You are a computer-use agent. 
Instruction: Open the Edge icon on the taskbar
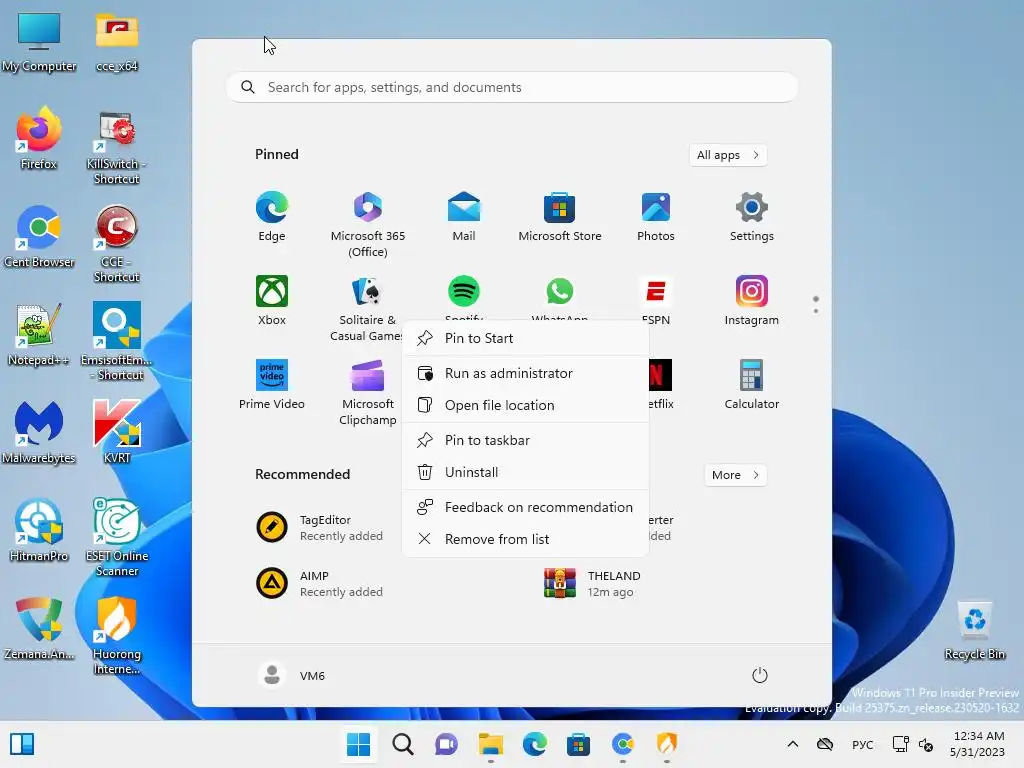534,744
